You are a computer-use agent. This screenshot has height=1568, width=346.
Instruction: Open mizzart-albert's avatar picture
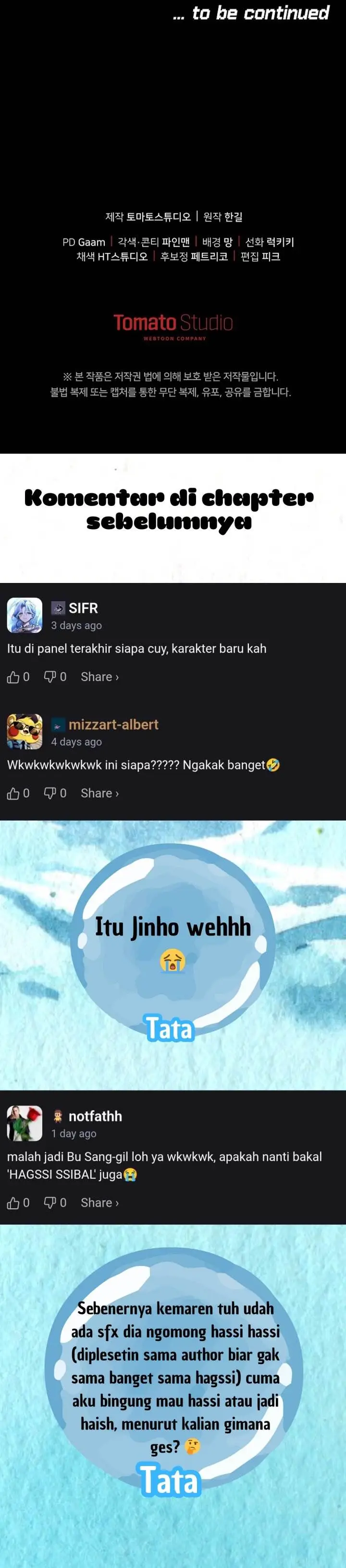[25, 732]
